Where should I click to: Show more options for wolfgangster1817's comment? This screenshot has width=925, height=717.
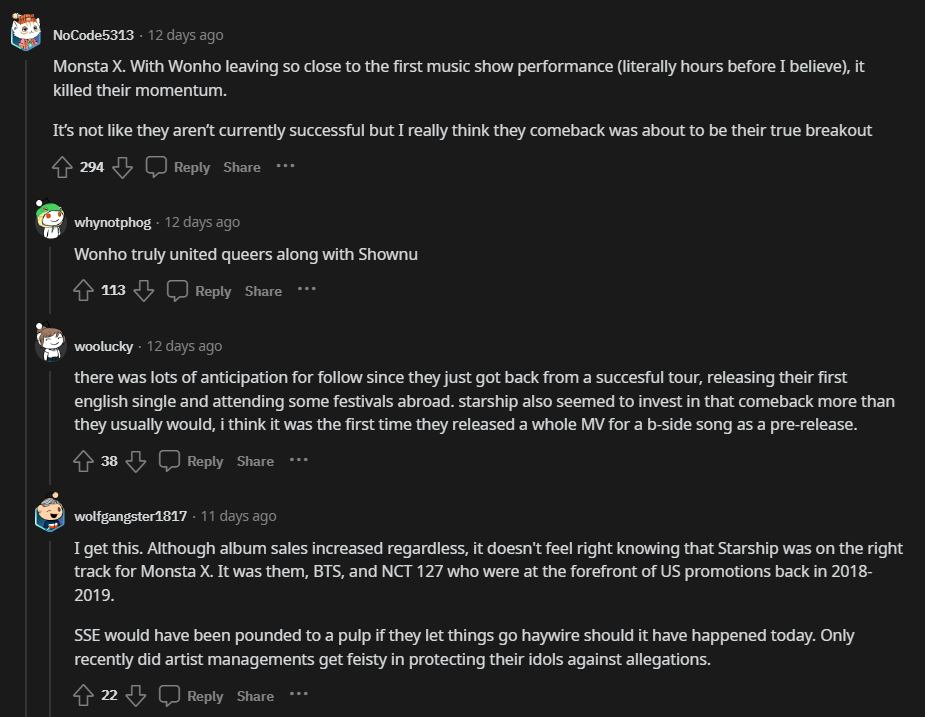tap(299, 695)
